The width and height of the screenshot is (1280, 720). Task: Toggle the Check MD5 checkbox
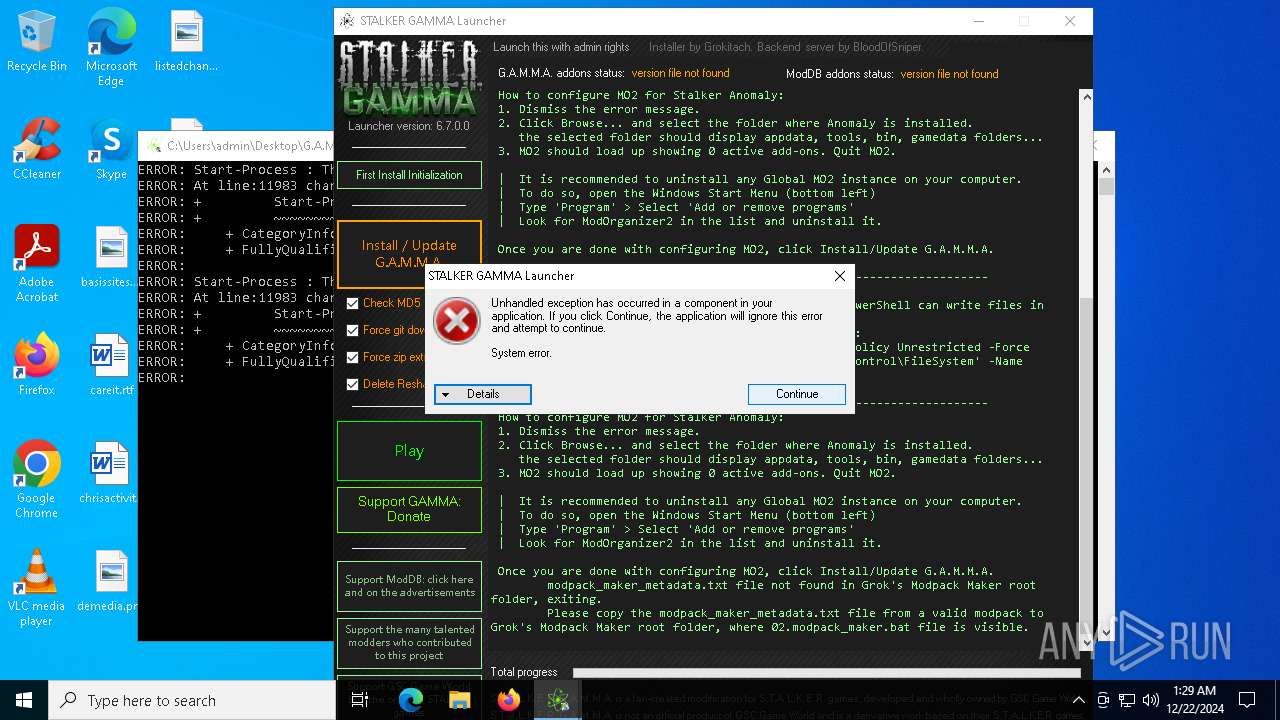click(x=352, y=303)
